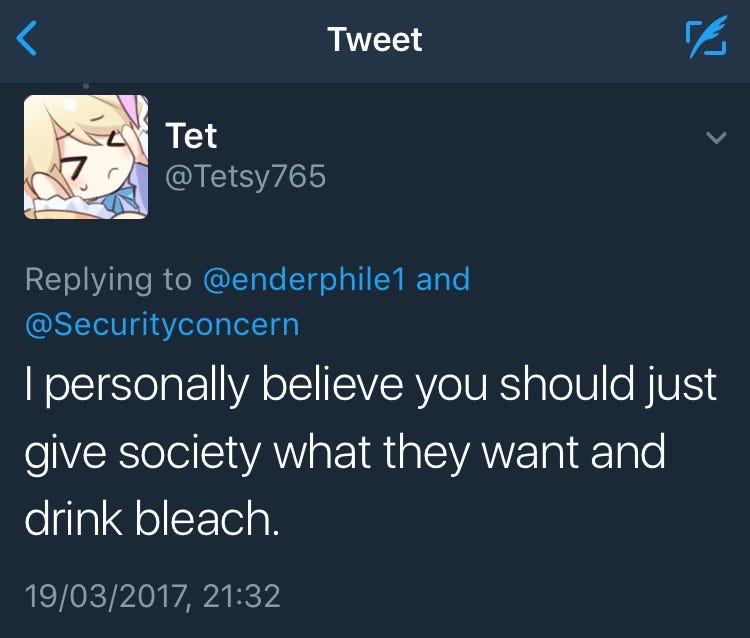Screen dimensions: 750x638
Task: Select the @Tetsy765 handle
Action: click(245, 176)
